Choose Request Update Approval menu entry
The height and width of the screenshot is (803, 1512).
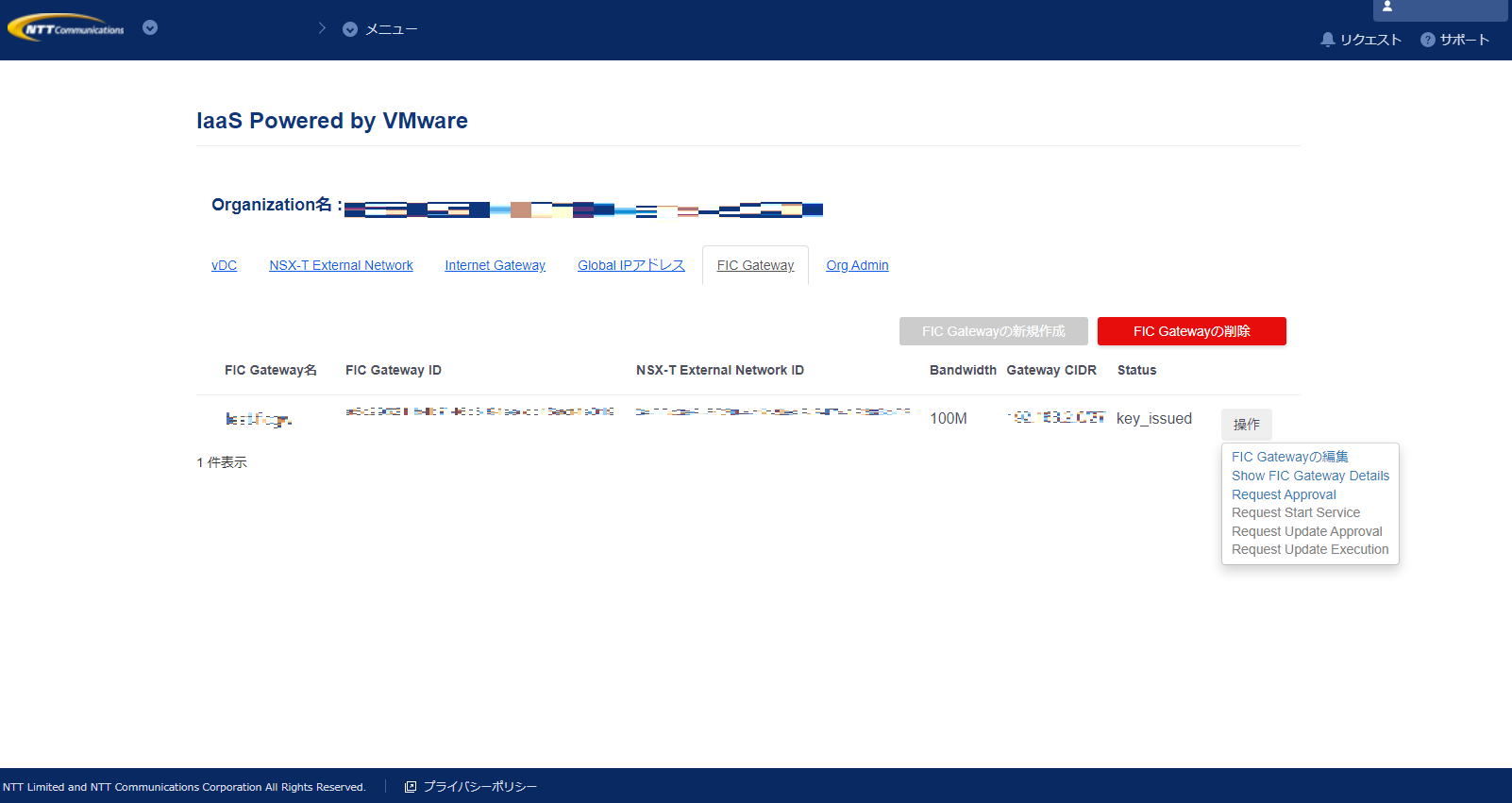[x=1307, y=531]
